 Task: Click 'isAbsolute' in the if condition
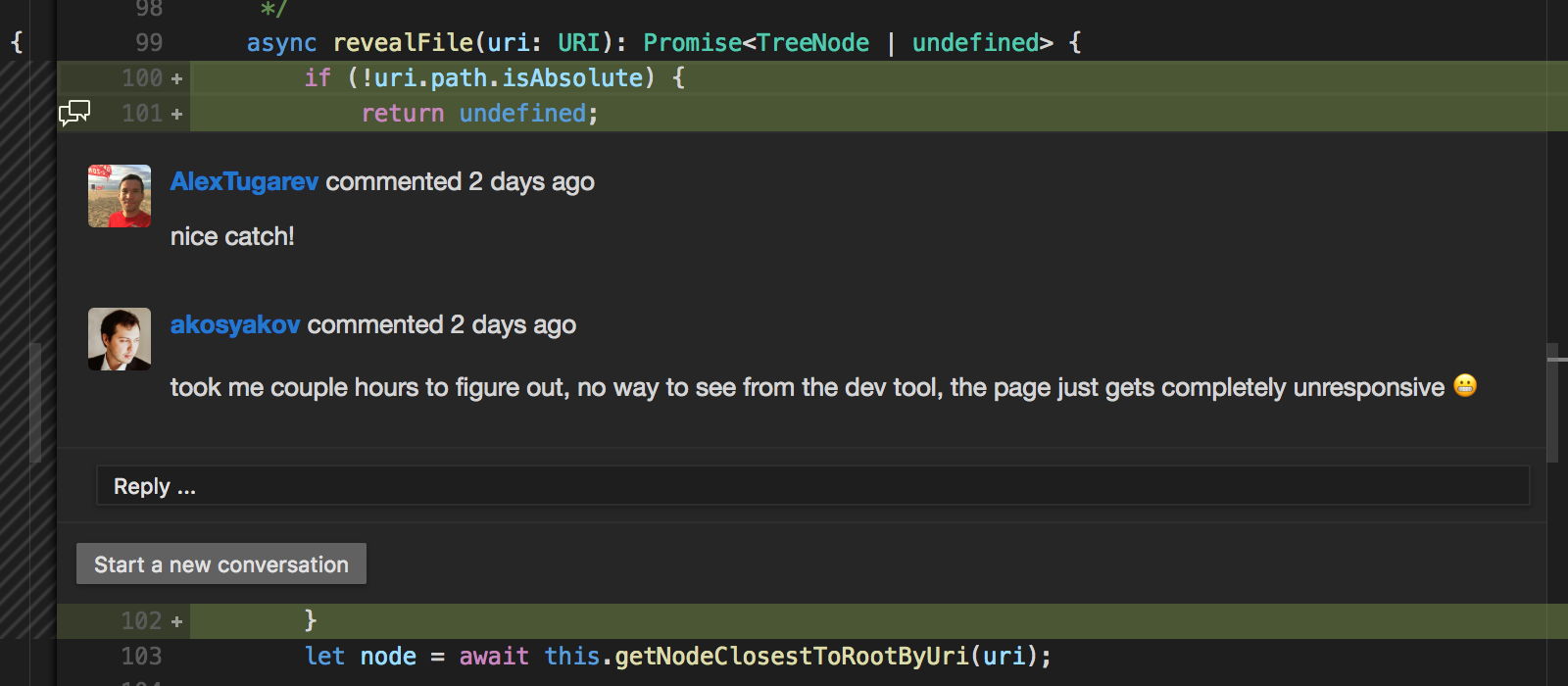click(572, 78)
